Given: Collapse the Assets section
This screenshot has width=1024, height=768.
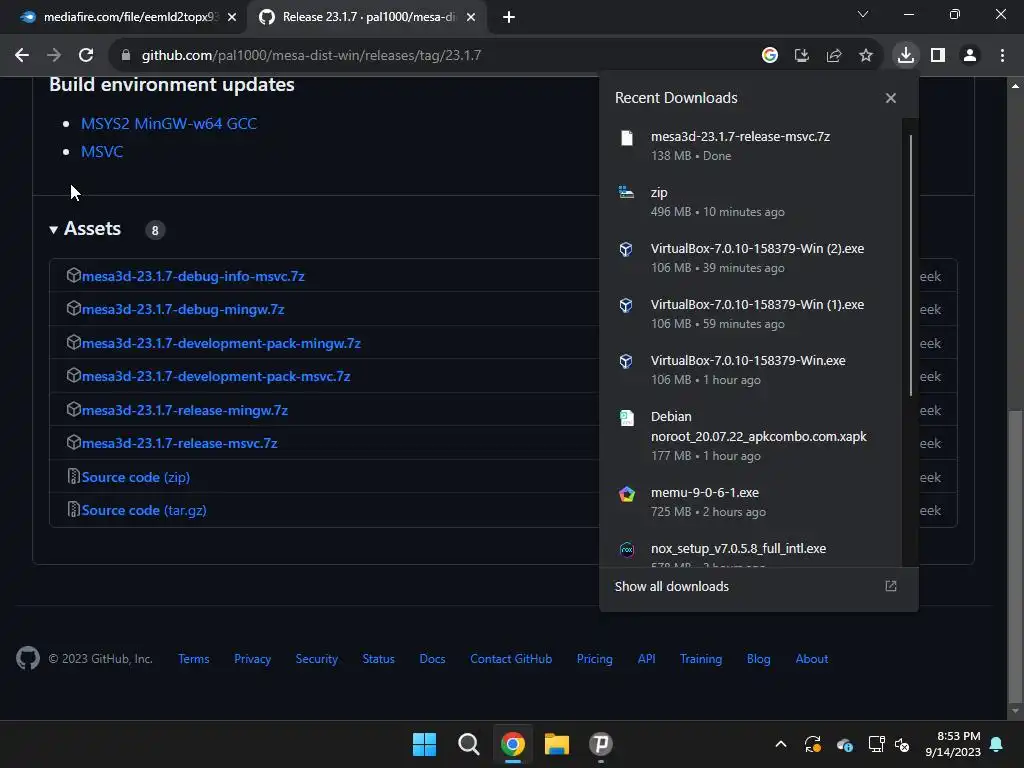Looking at the screenshot, I should 86,229.
